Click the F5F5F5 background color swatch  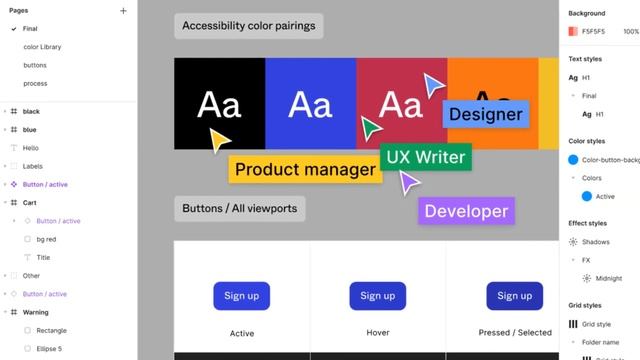[573, 31]
